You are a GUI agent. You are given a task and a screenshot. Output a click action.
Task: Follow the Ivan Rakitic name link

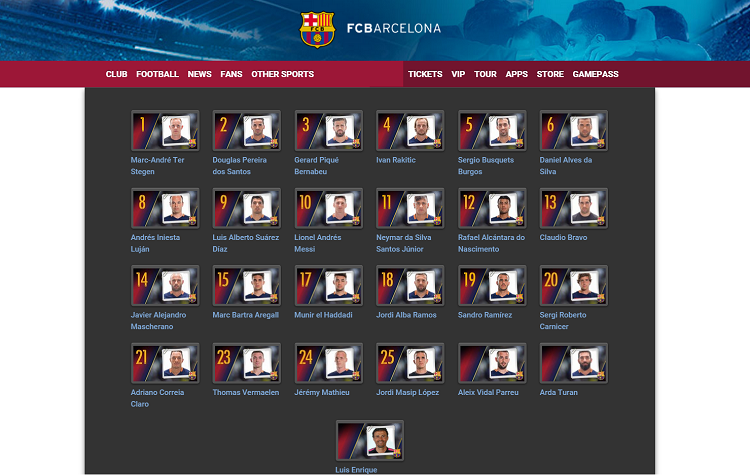tap(396, 160)
